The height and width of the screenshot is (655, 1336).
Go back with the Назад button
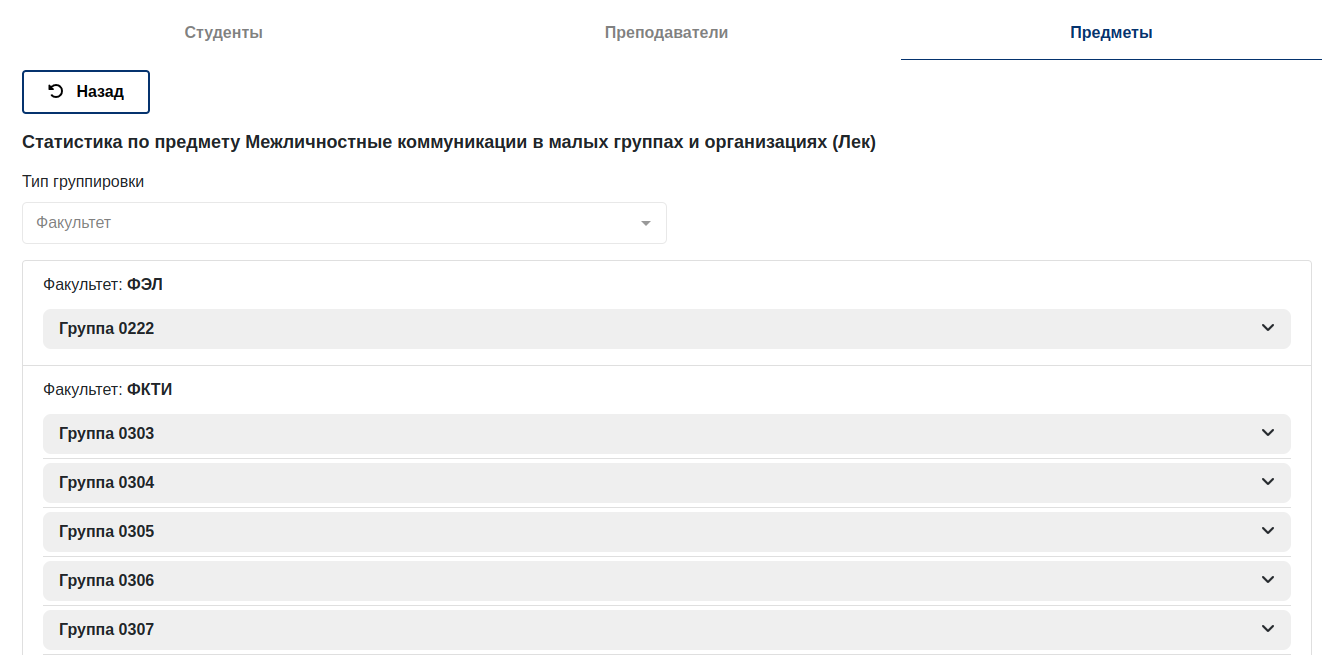pos(86,92)
